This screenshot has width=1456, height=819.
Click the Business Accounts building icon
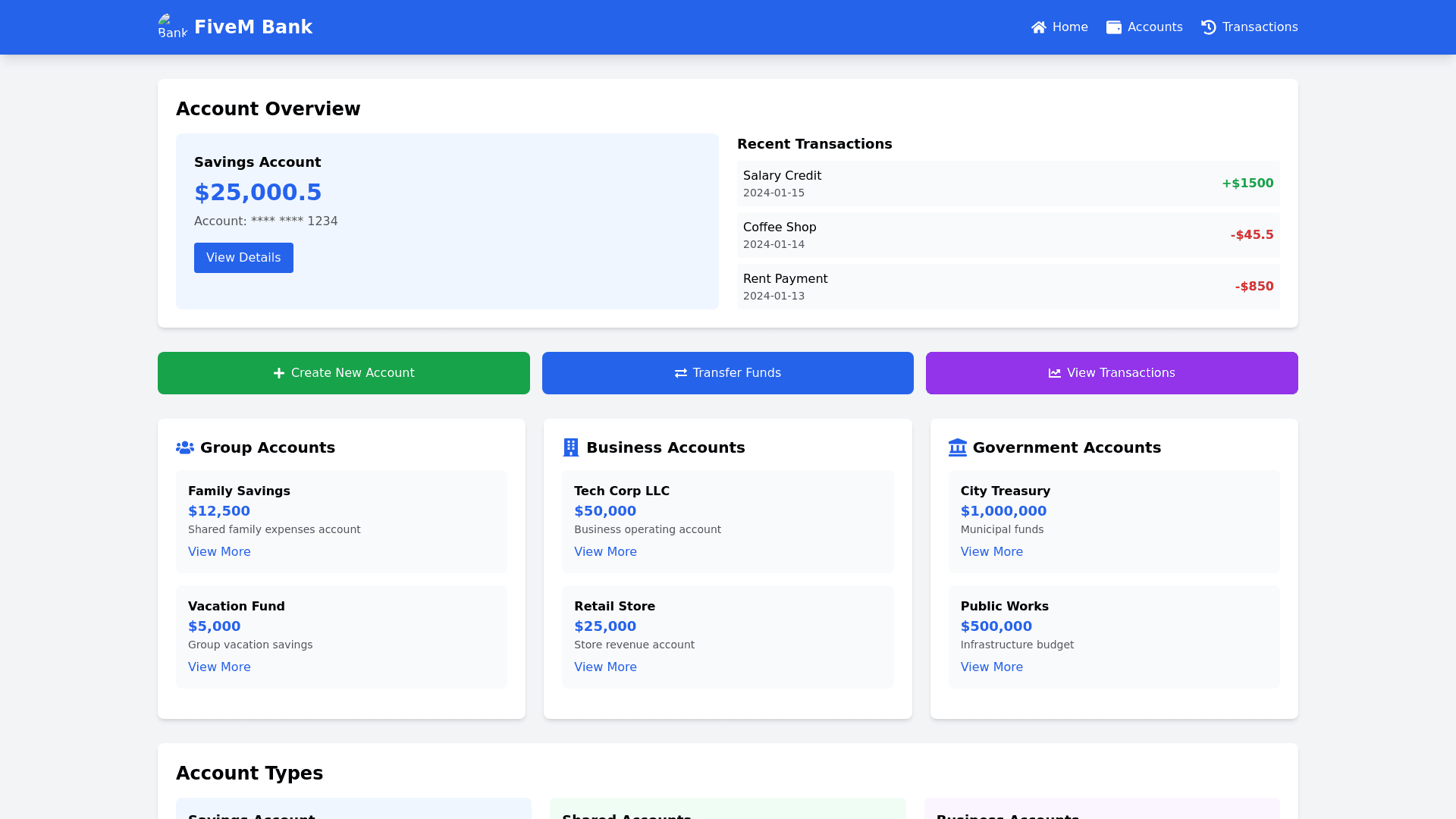tap(570, 447)
